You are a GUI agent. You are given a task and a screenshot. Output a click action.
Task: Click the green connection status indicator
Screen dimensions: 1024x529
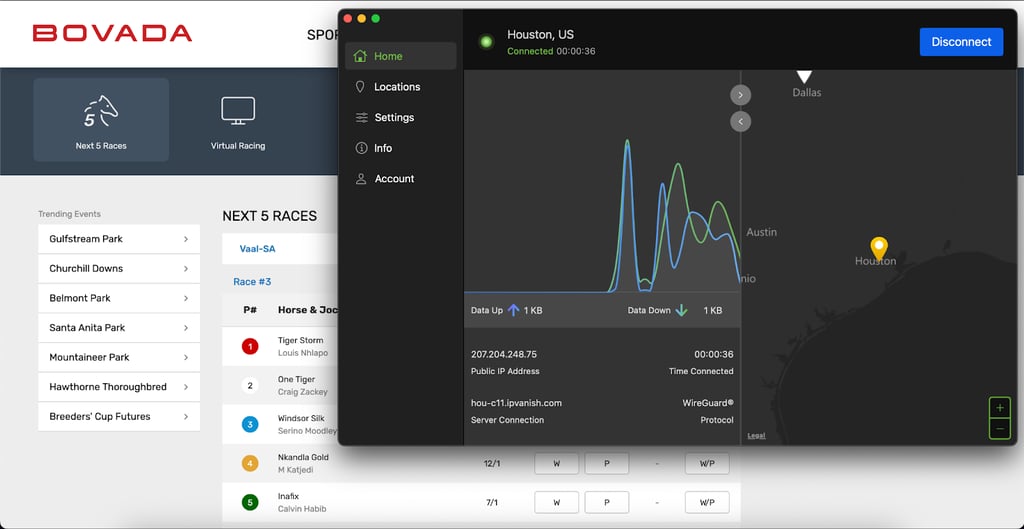pos(486,42)
